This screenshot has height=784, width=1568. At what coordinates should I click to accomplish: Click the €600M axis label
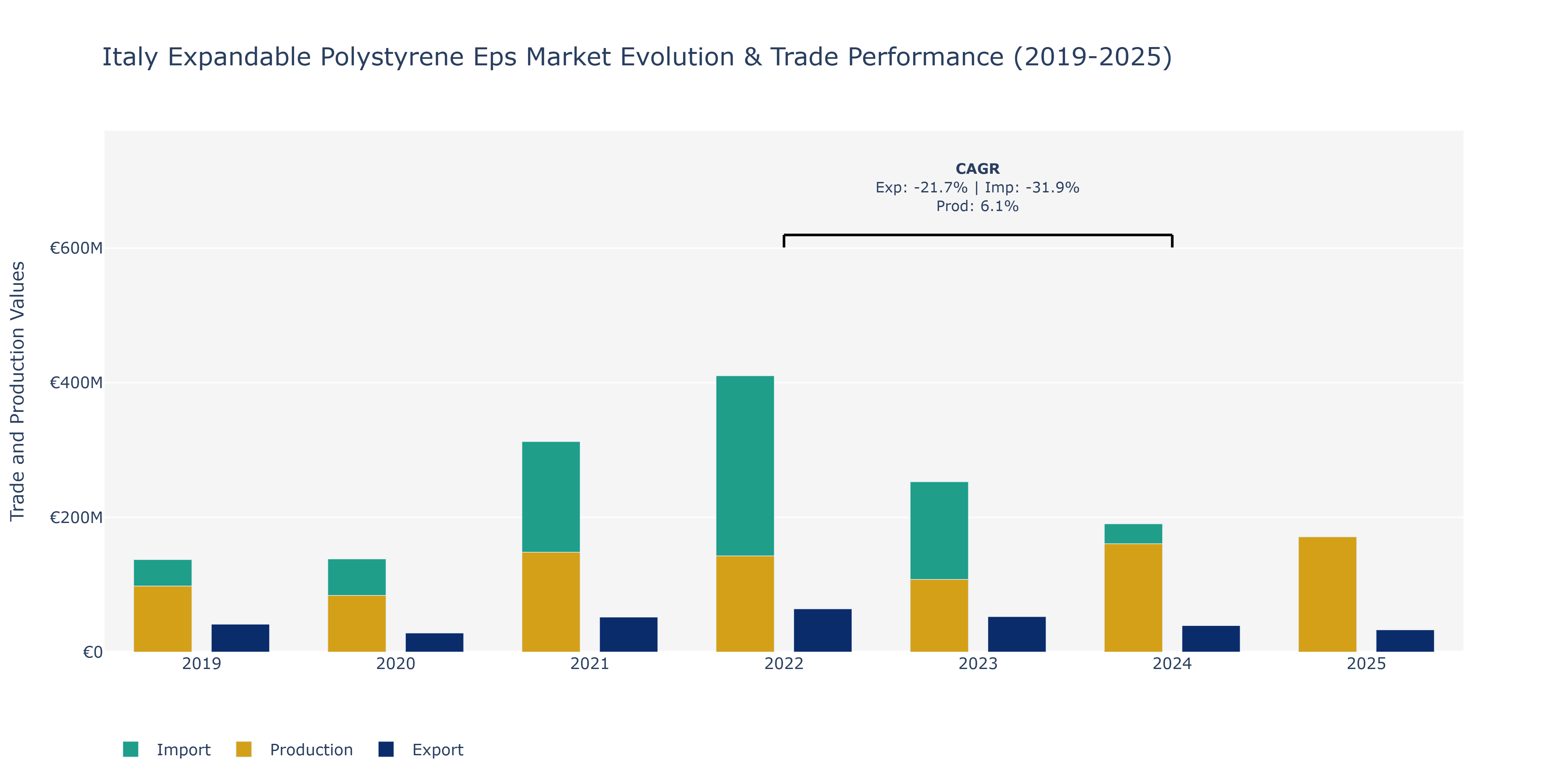point(76,248)
